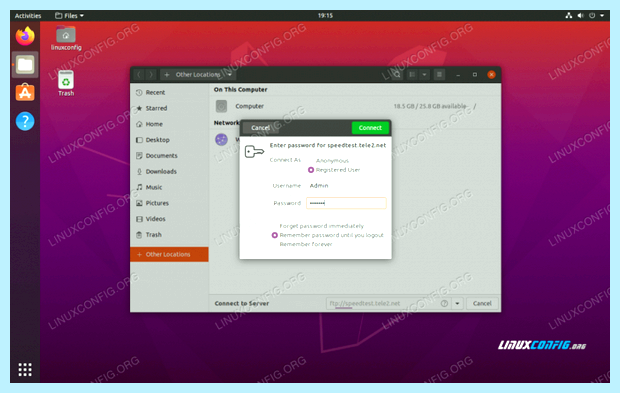Open Pictures in the sidebar
620x393 pixels.
(169, 203)
